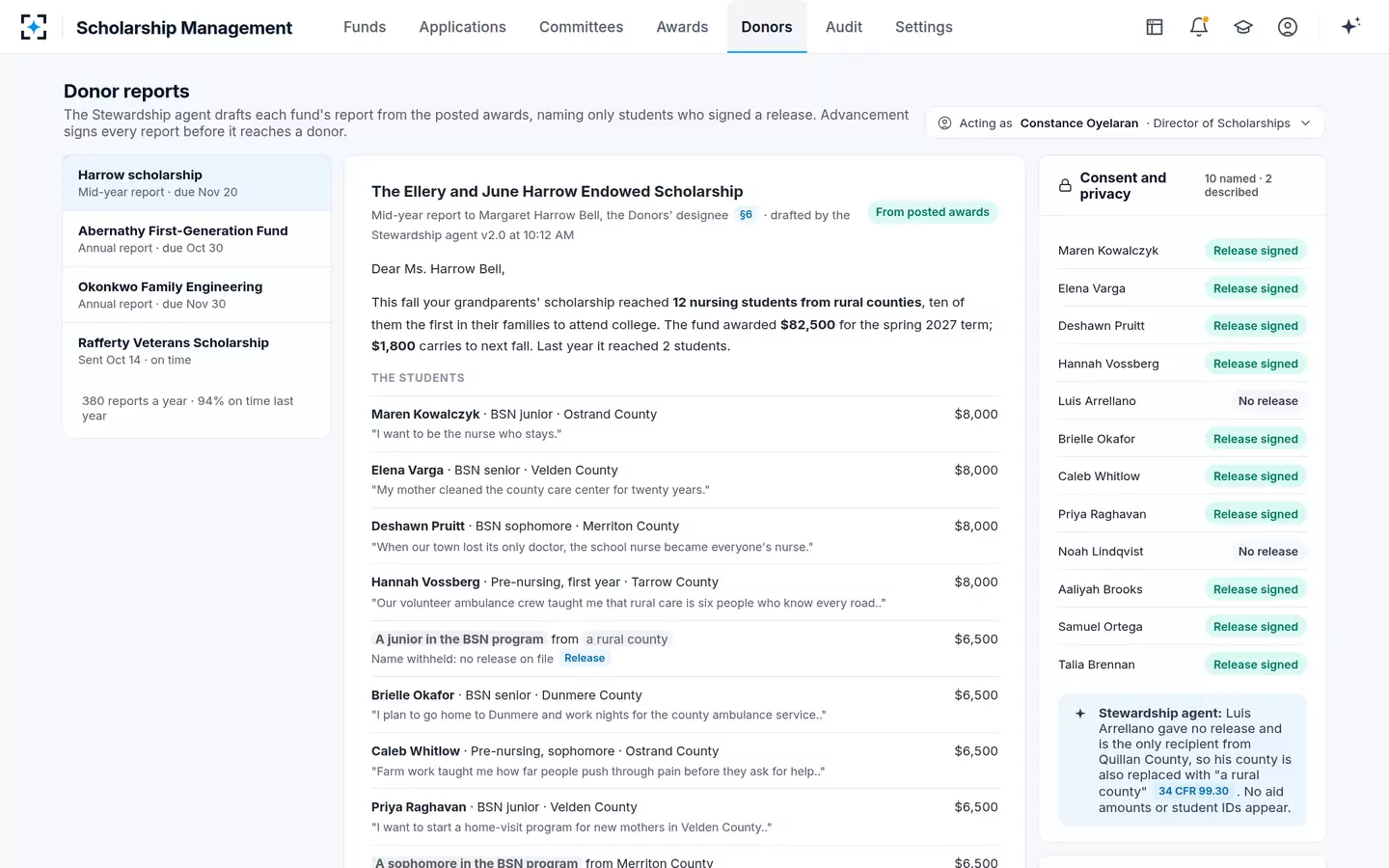Click the person icon next to Acting as

(944, 123)
